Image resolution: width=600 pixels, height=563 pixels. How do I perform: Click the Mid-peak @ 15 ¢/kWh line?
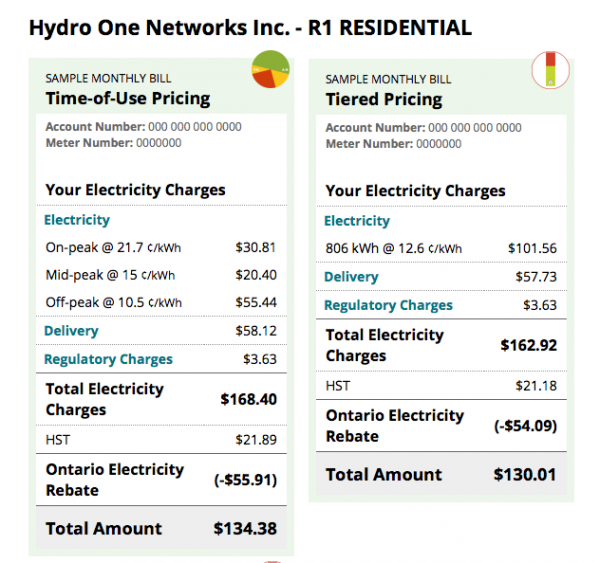(110, 275)
